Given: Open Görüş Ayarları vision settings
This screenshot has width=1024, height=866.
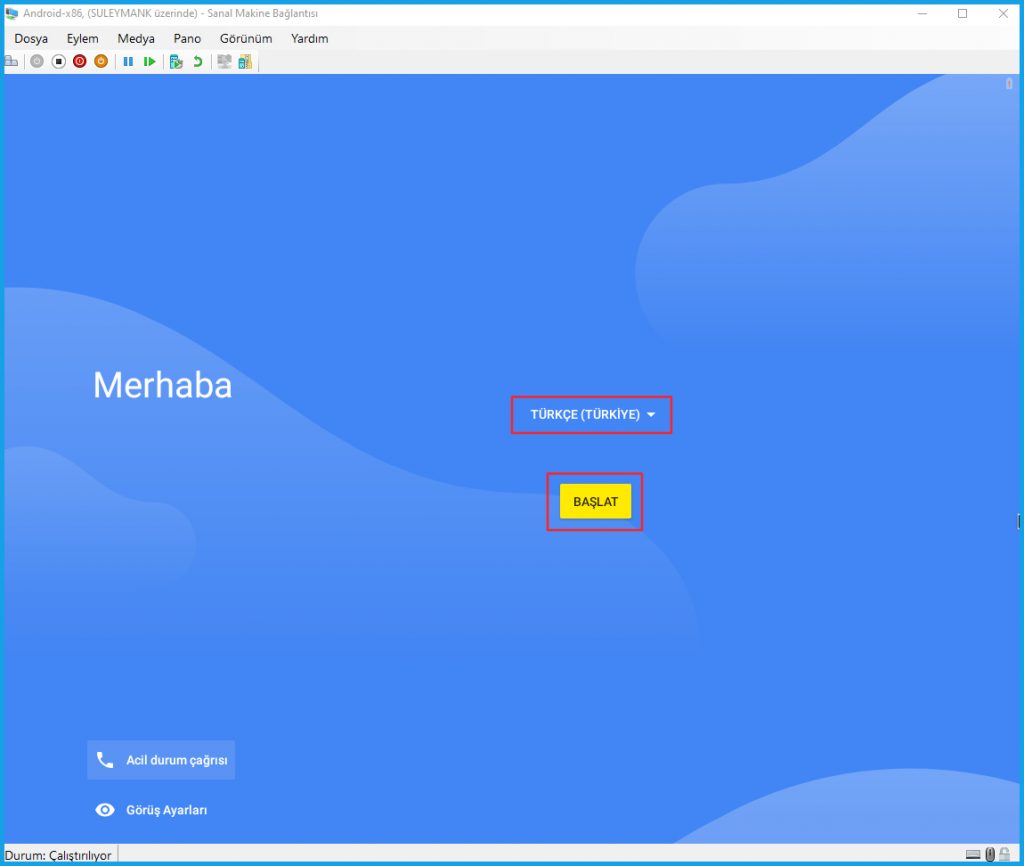Looking at the screenshot, I should [x=152, y=810].
